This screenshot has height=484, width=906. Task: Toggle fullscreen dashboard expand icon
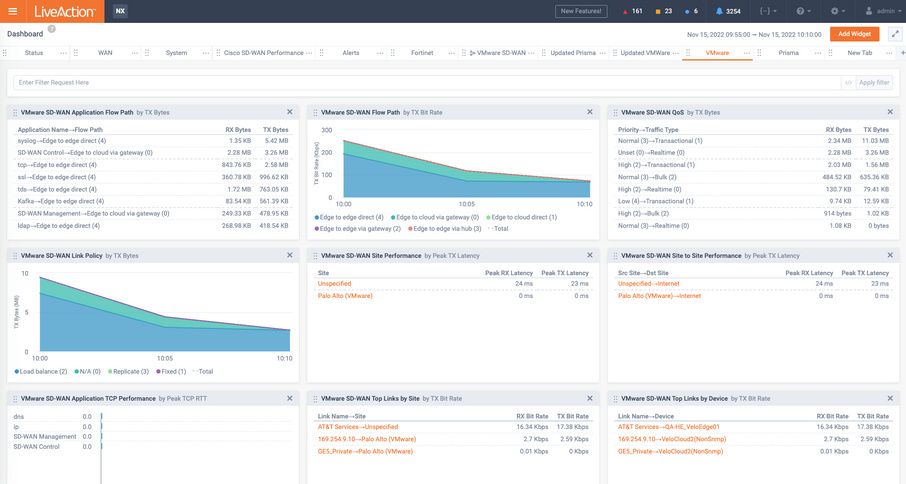(895, 34)
